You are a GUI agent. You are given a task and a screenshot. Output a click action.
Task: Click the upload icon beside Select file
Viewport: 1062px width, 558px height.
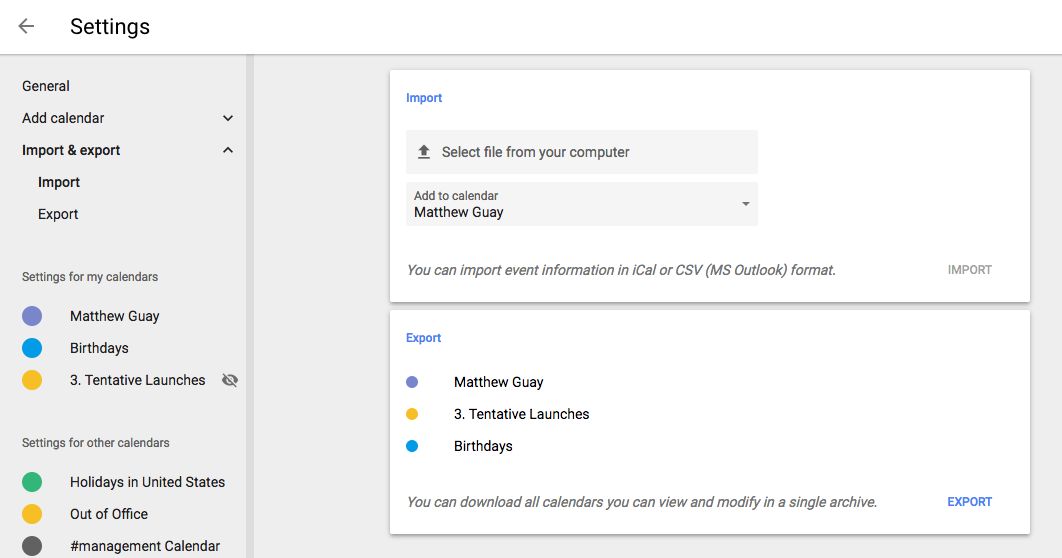[423, 152]
